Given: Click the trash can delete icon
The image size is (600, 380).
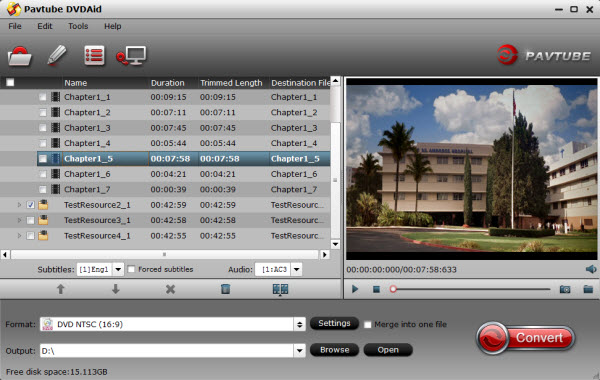Looking at the screenshot, I should point(225,289).
